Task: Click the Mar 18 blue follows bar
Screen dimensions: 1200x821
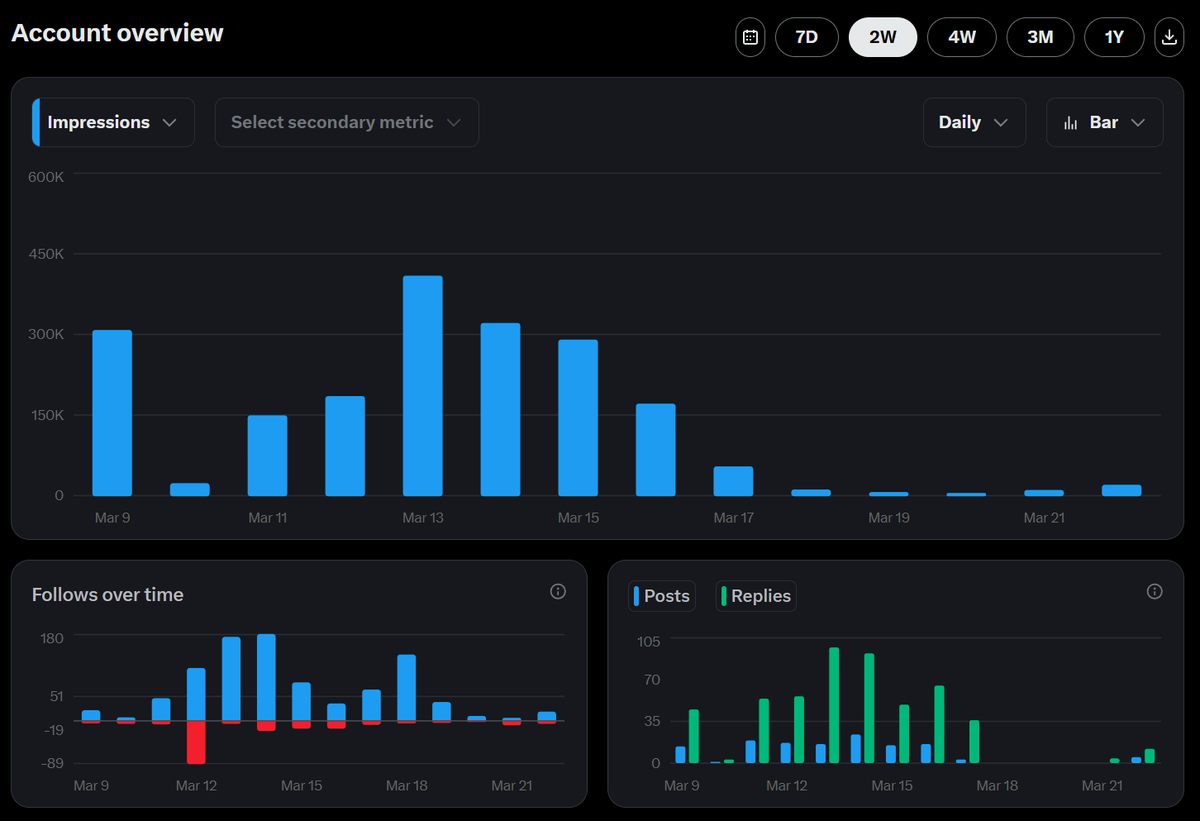Action: 406,688
